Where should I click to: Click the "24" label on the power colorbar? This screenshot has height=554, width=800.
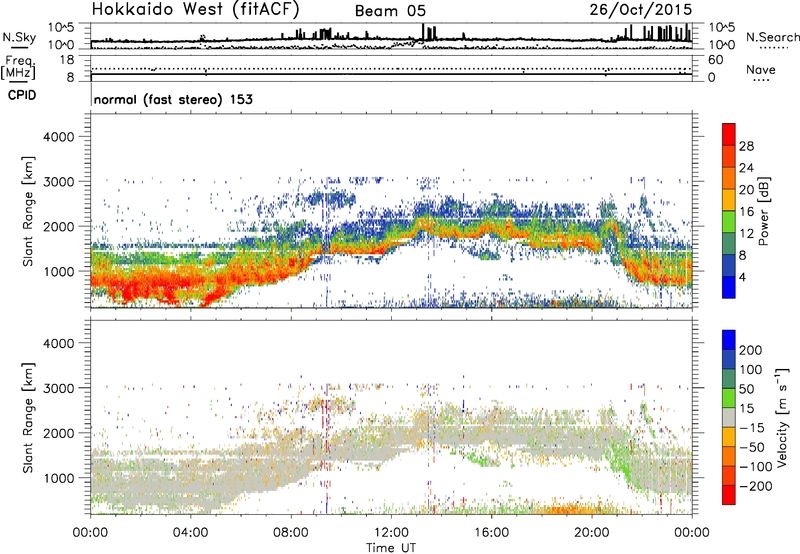pos(746,168)
